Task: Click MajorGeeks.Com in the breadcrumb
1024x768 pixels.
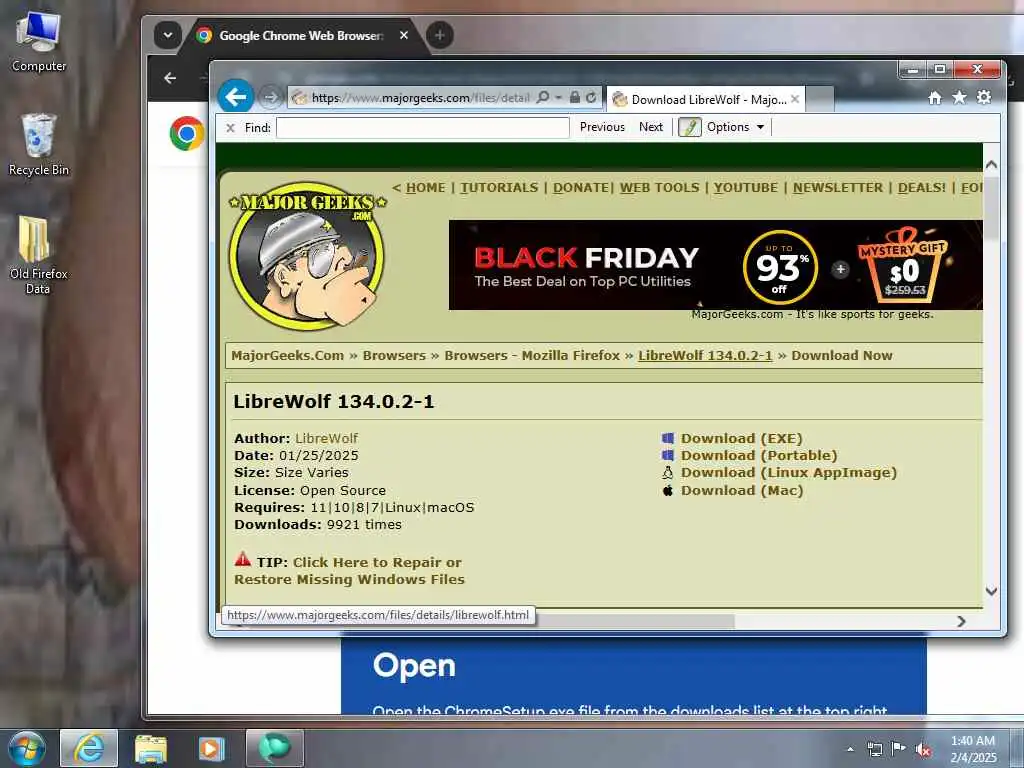Action: tap(287, 355)
